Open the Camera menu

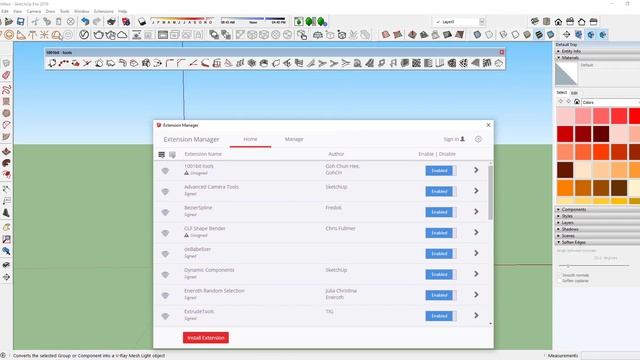(33, 11)
